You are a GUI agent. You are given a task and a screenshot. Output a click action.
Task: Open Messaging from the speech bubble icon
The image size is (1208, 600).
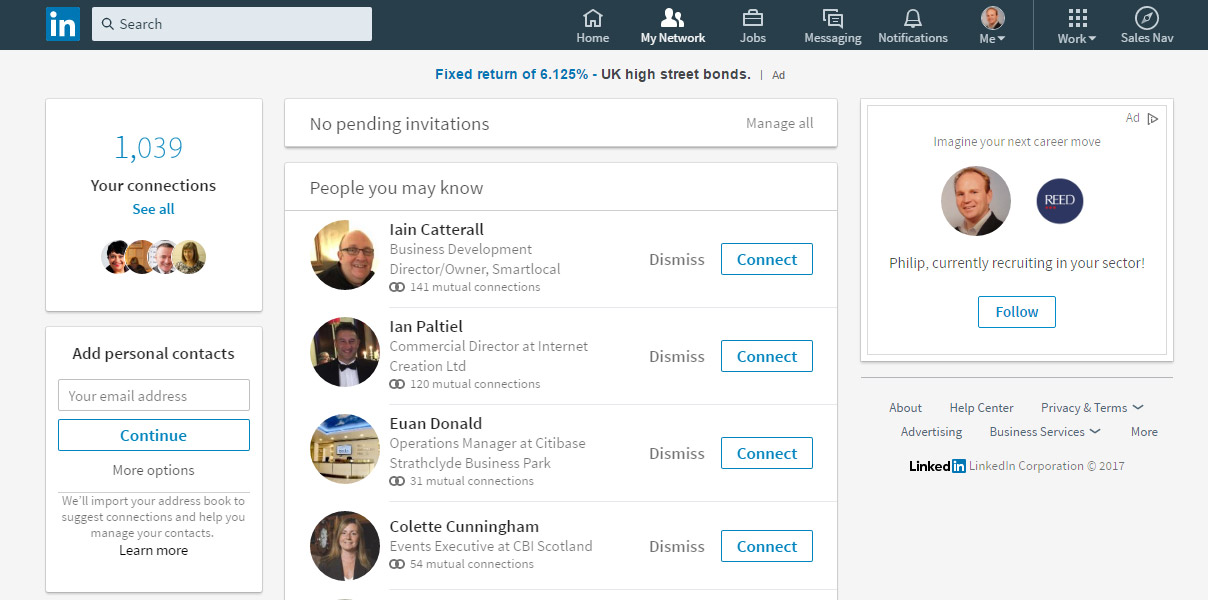coord(831,18)
